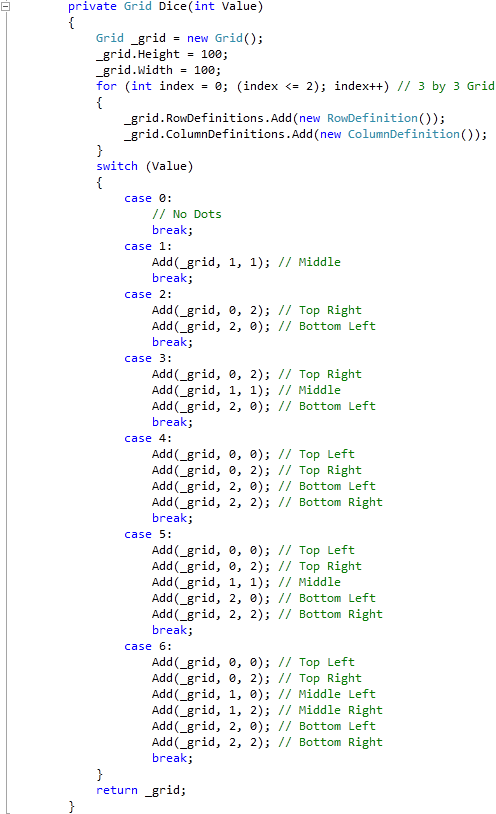
Task: Click the '// Middle' comment under case 5
Action: (x=310, y=582)
